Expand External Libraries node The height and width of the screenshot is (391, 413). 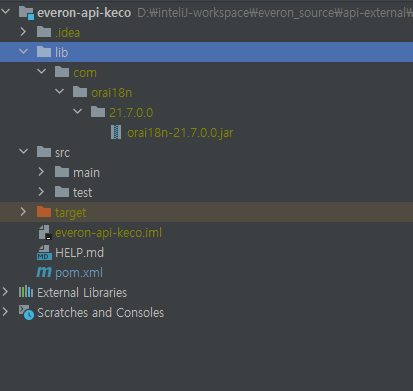pos(5,292)
